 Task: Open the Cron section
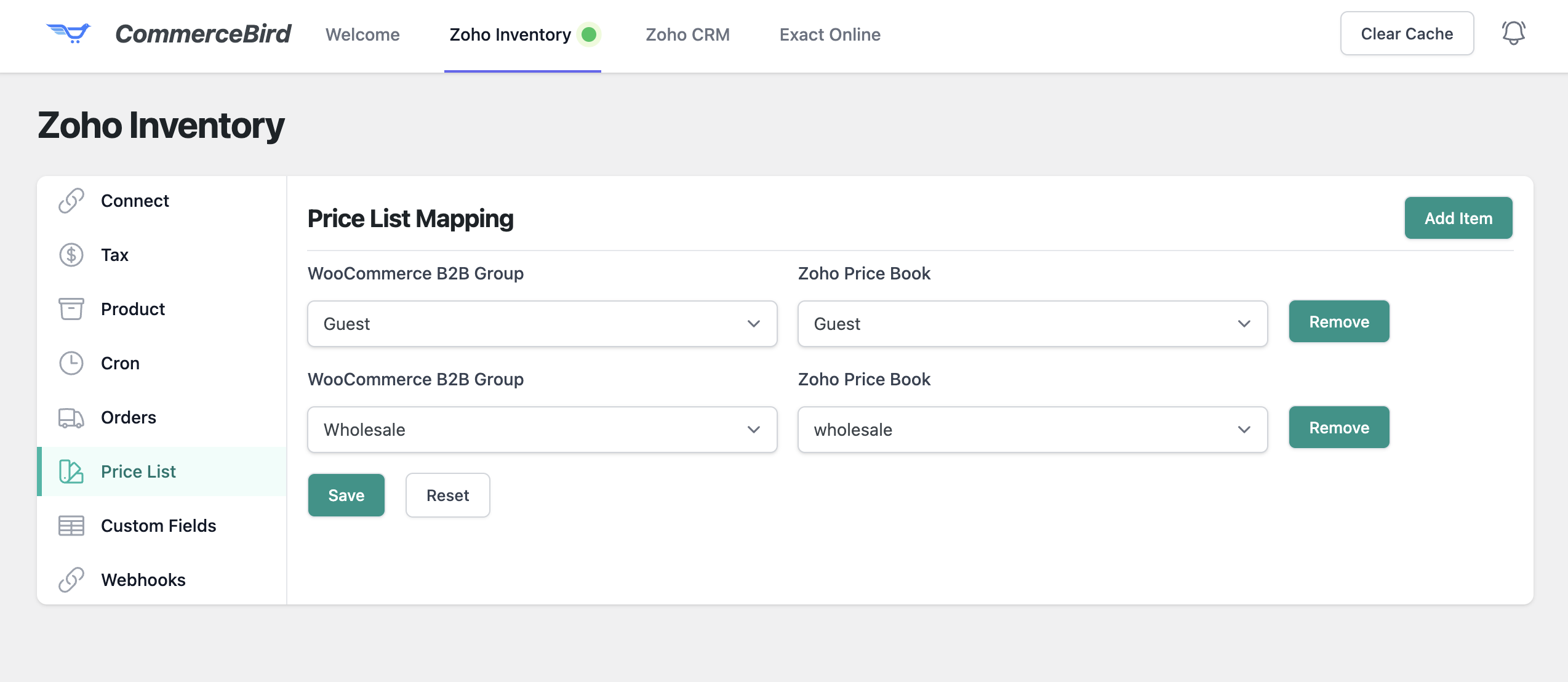(x=162, y=363)
